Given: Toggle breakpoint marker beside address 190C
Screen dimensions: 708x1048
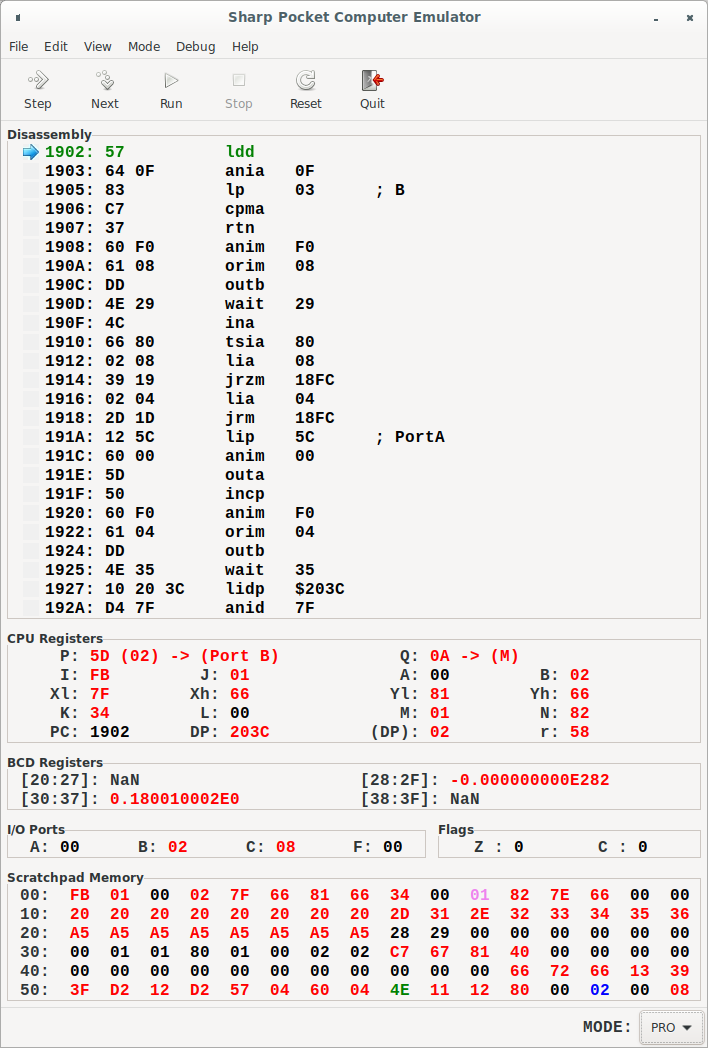Looking at the screenshot, I should [31, 285].
